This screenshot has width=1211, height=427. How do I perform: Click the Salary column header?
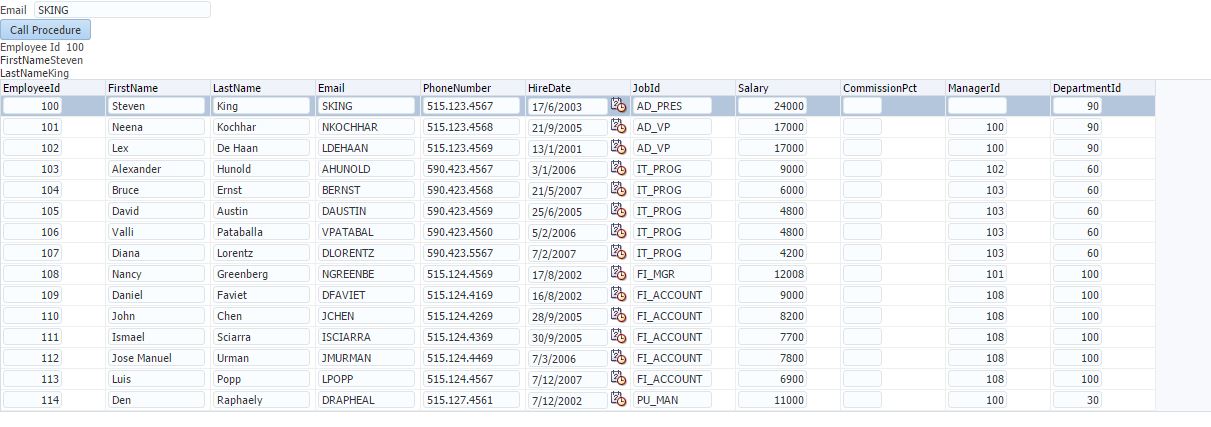point(787,88)
